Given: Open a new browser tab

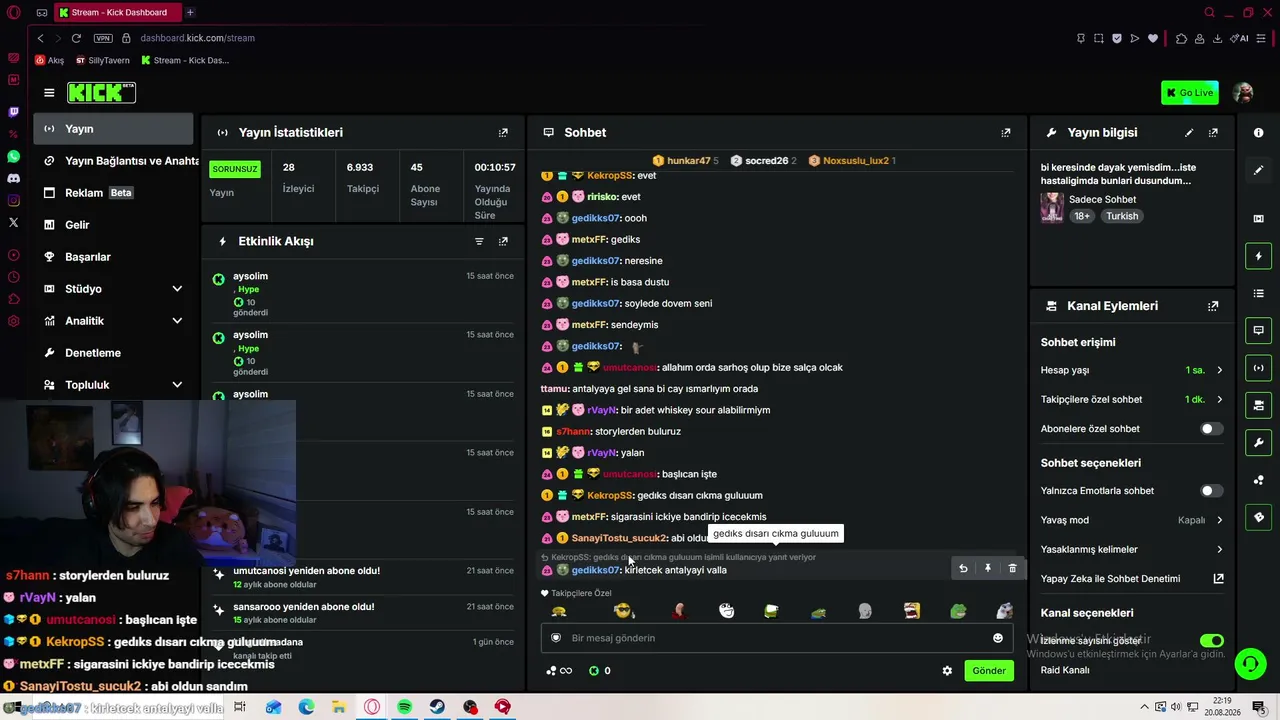Looking at the screenshot, I should click(190, 13).
